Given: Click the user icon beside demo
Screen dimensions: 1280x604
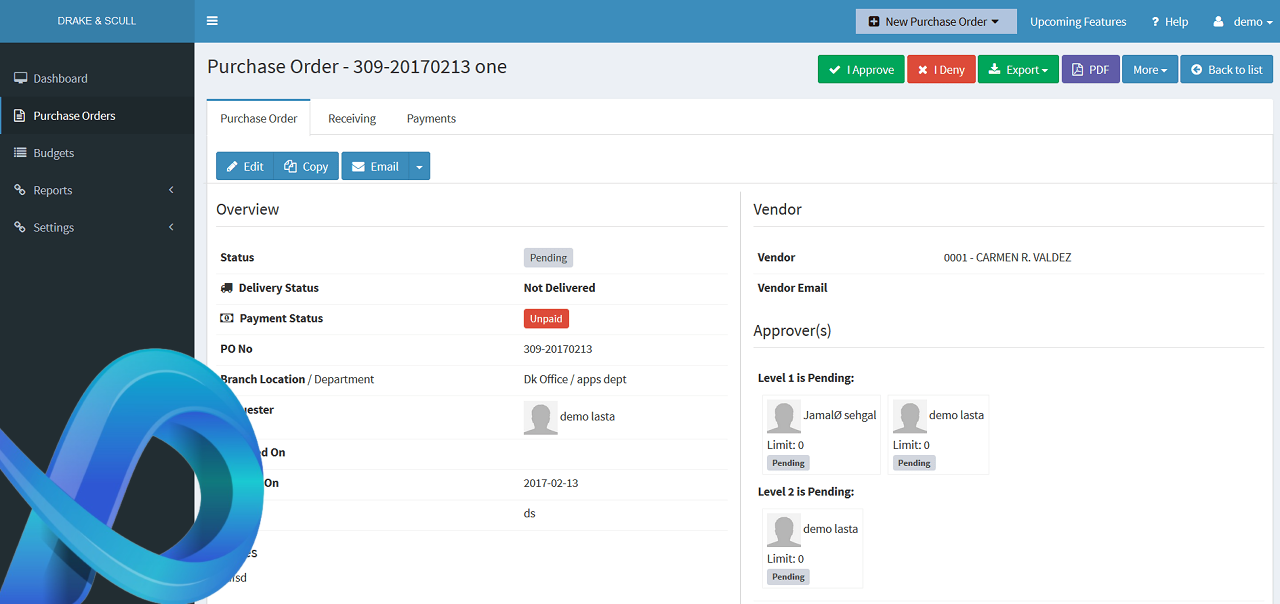Looking at the screenshot, I should (x=1219, y=22).
